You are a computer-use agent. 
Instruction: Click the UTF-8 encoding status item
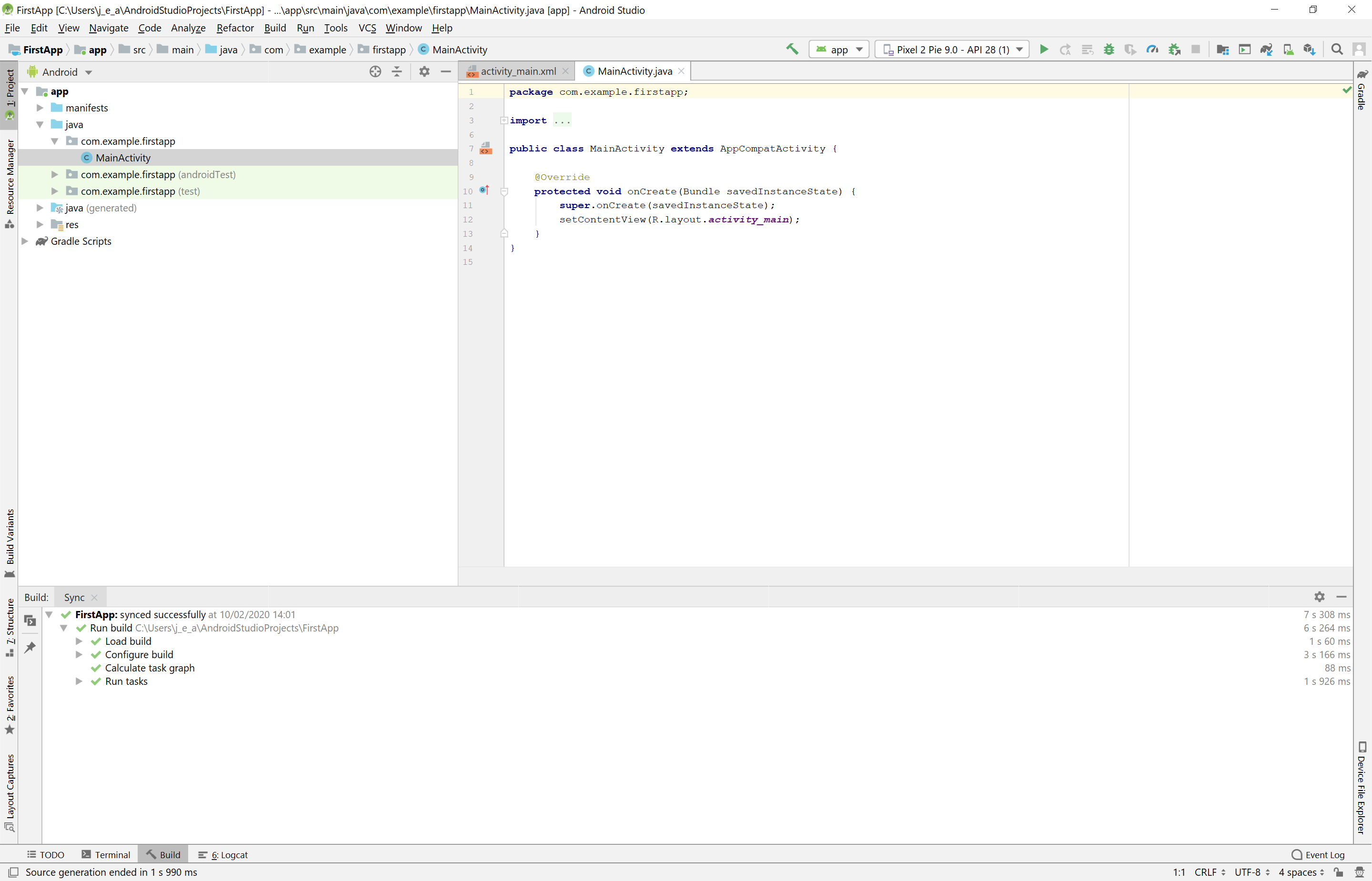coord(1251,872)
